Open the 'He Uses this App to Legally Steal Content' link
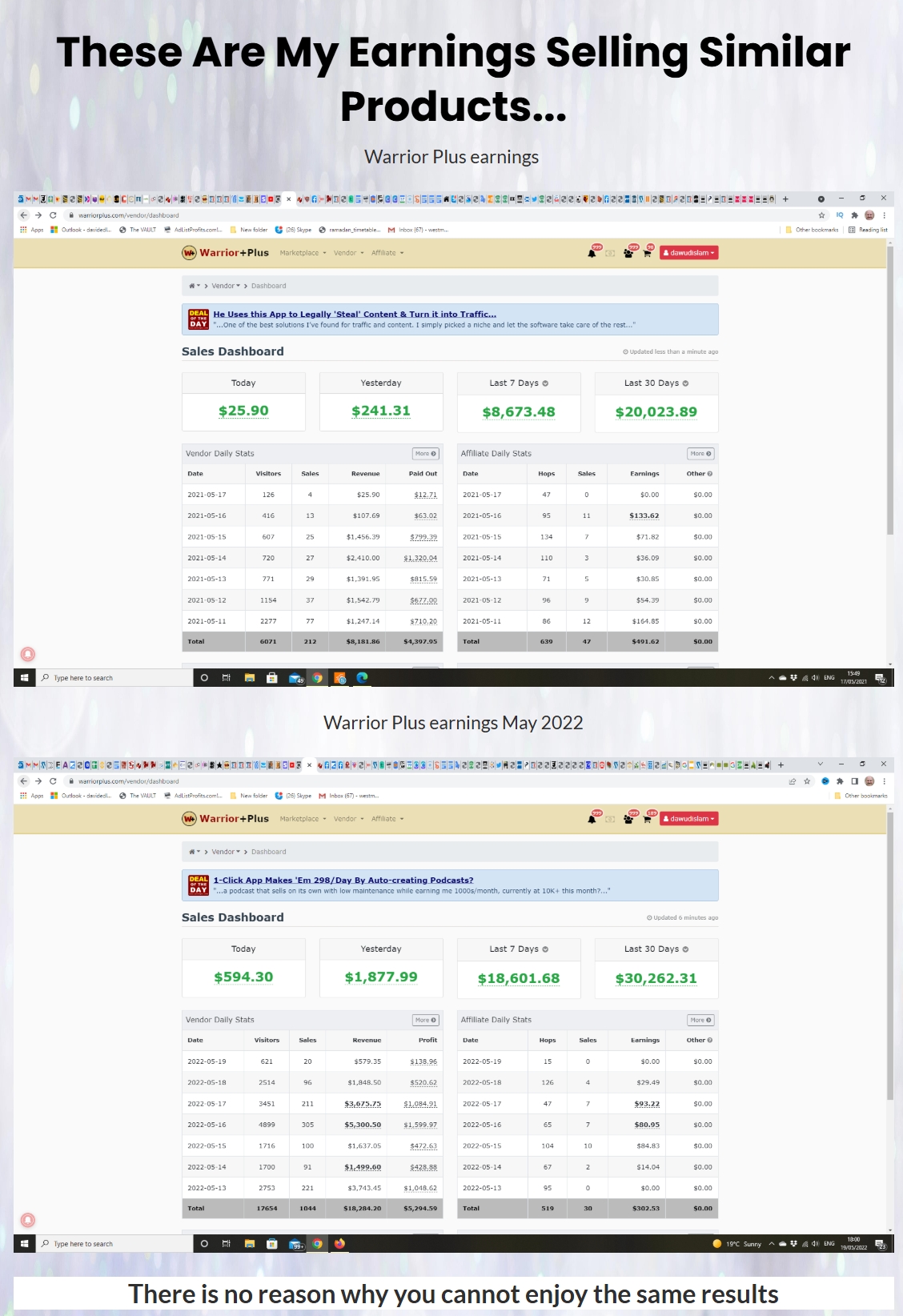The height and width of the screenshot is (1316, 903). (355, 315)
